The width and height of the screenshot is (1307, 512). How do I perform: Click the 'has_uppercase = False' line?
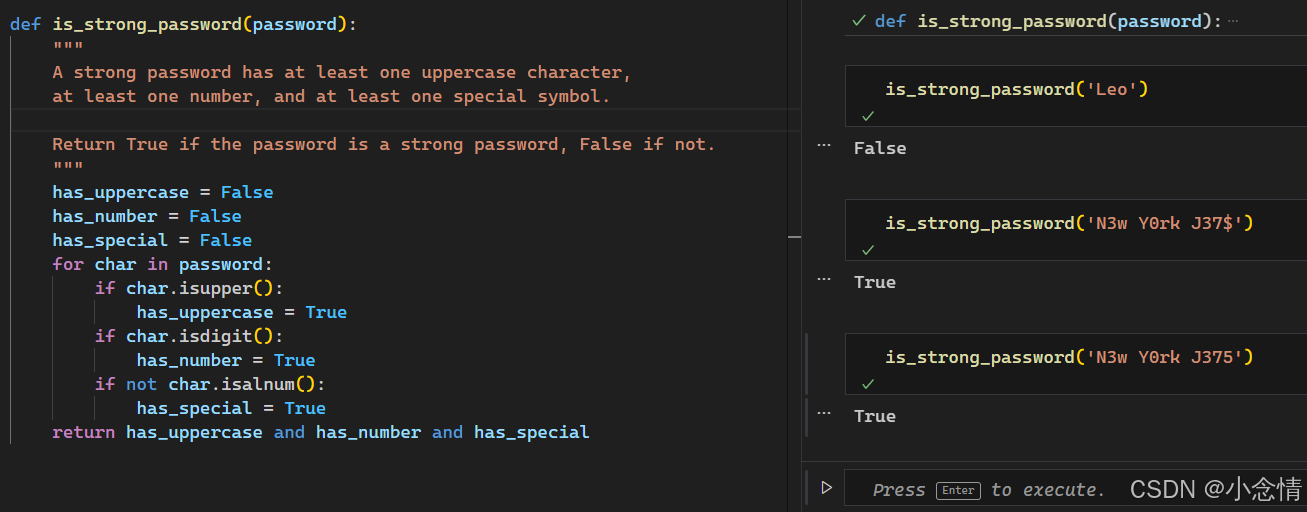[x=163, y=192]
